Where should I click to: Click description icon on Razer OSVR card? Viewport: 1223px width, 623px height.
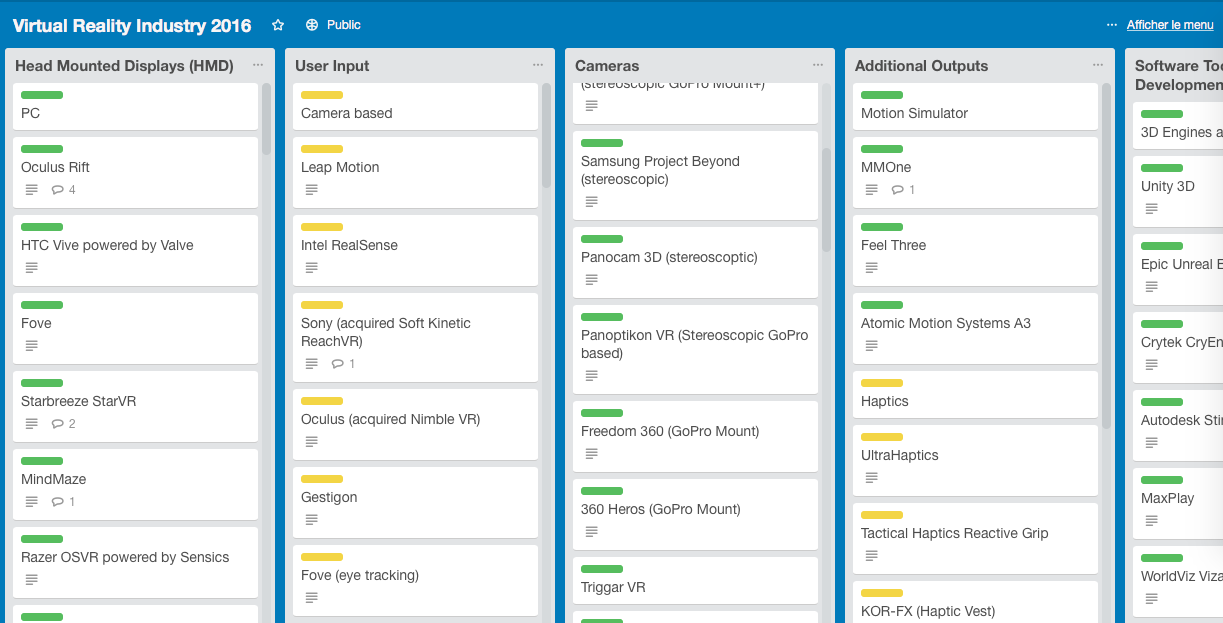coord(31,580)
